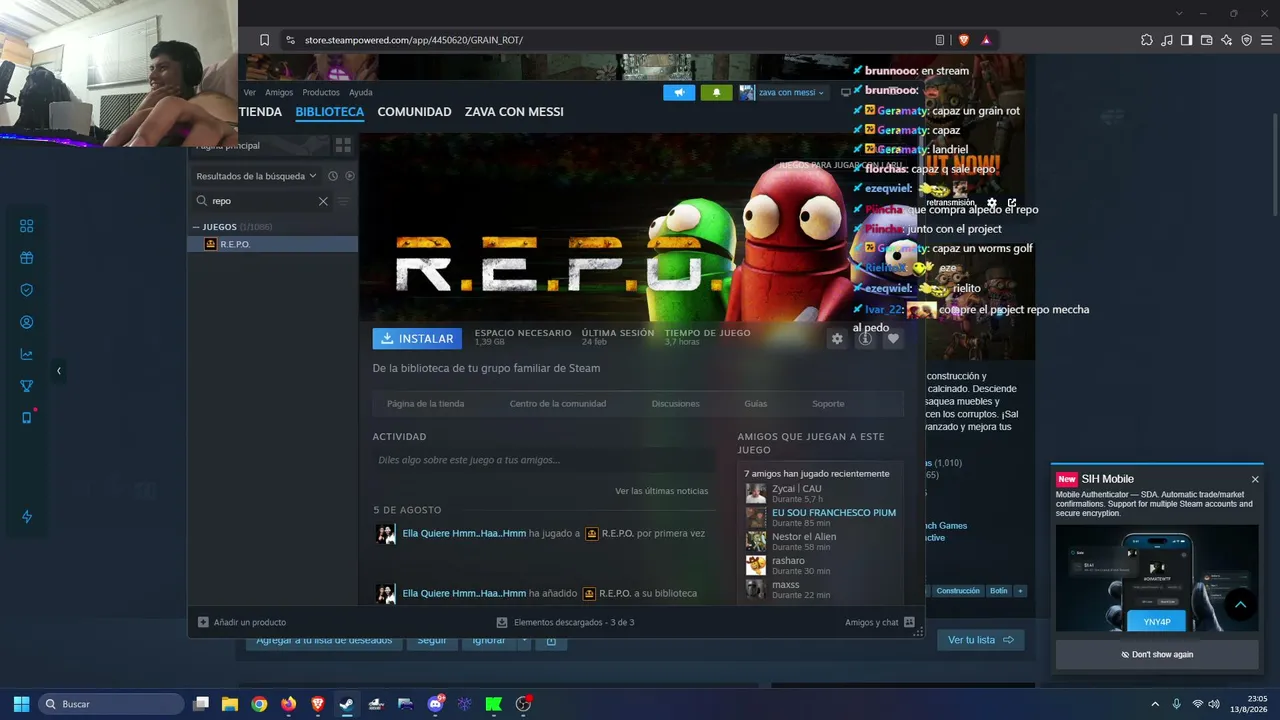
Task: Open the R.E.P.O. settings gear
Action: [x=837, y=339]
